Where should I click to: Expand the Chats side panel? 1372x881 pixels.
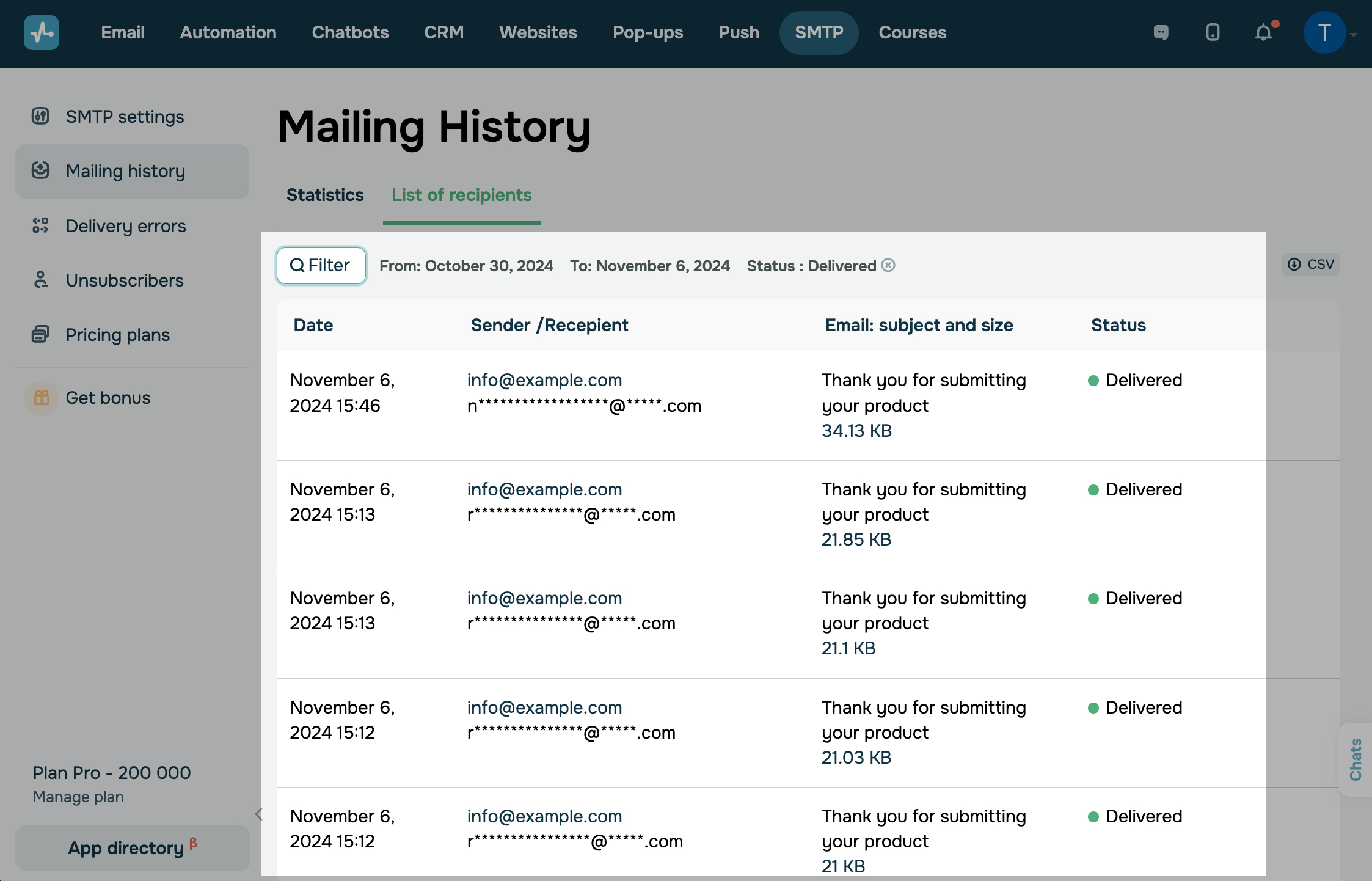click(1356, 759)
